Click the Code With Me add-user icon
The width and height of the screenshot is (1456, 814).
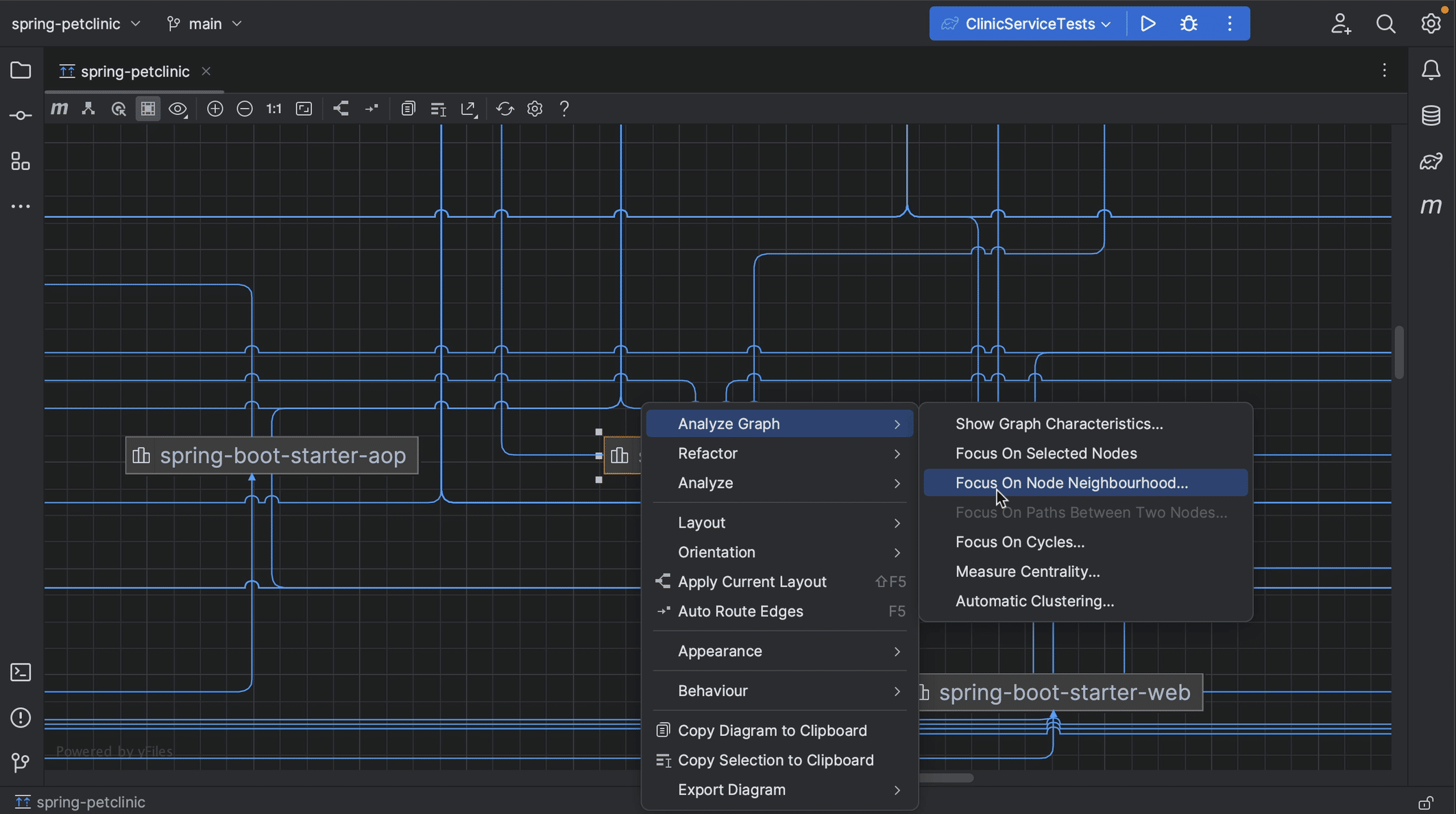point(1341,24)
